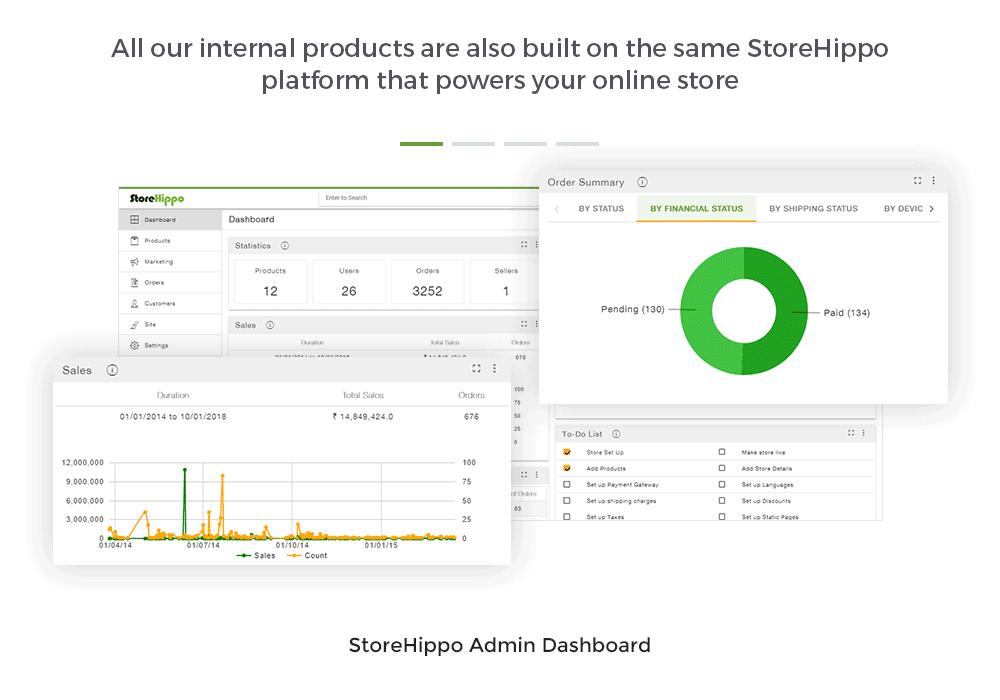This screenshot has width=1000, height=700.
Task: Click Pending segment of donut chart
Action: (x=696, y=311)
